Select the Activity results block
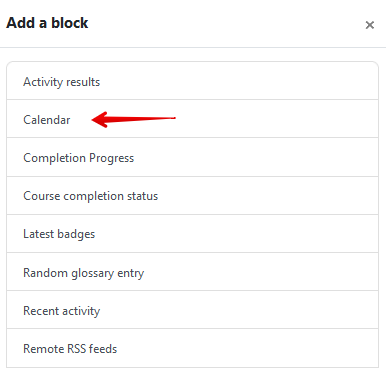 (x=193, y=81)
